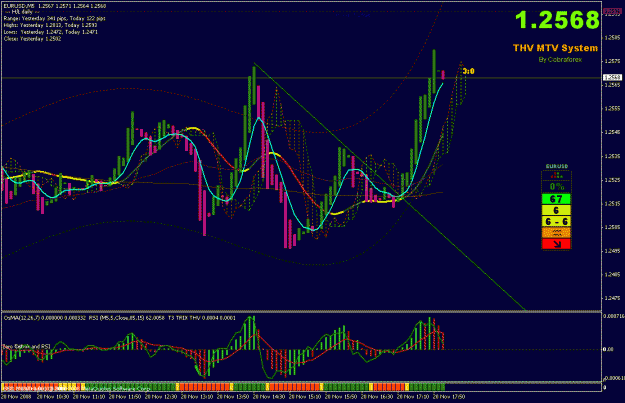Click the 0% cell in the dashboard
Image resolution: width=625 pixels, height=403 pixels.
[x=556, y=187]
